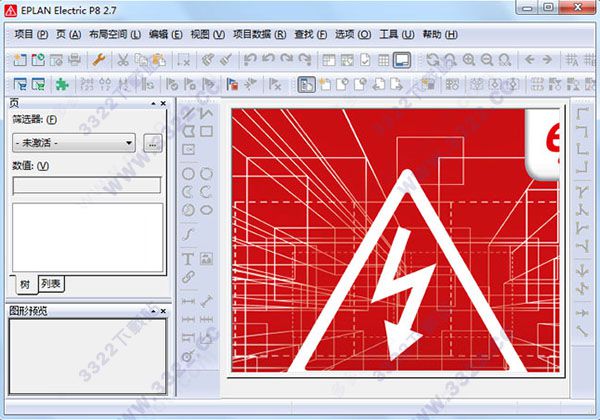Open the 编辑(E) menu
This screenshot has width=600, height=420.
point(165,34)
